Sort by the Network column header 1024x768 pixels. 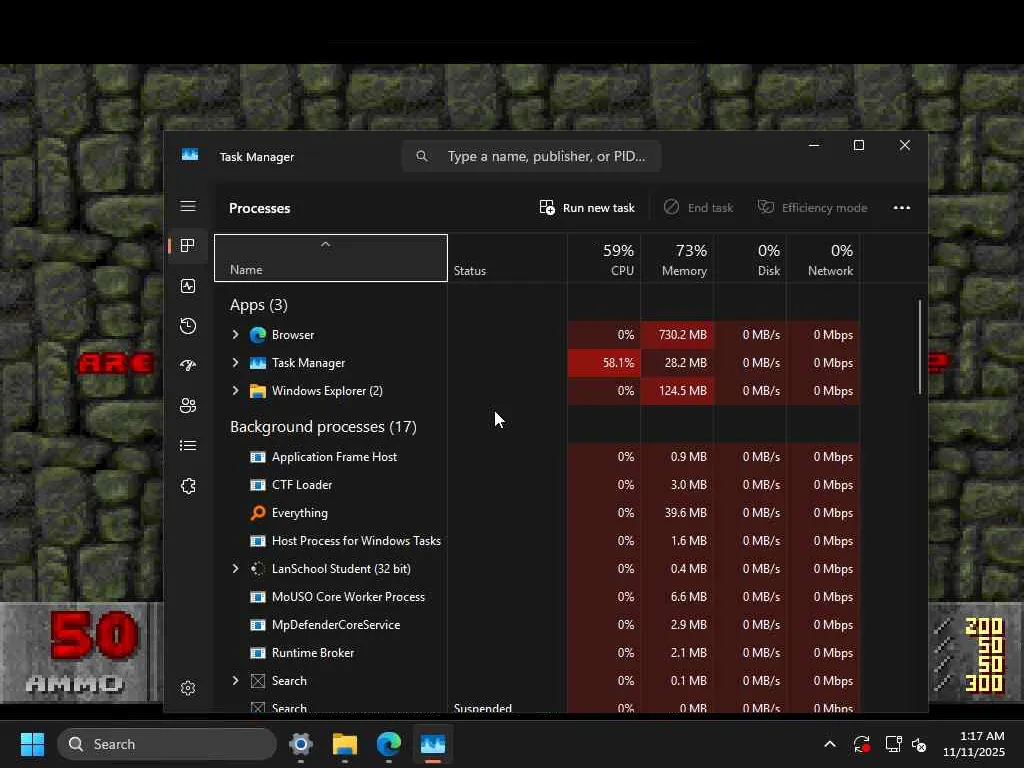pyautogui.click(x=824, y=258)
